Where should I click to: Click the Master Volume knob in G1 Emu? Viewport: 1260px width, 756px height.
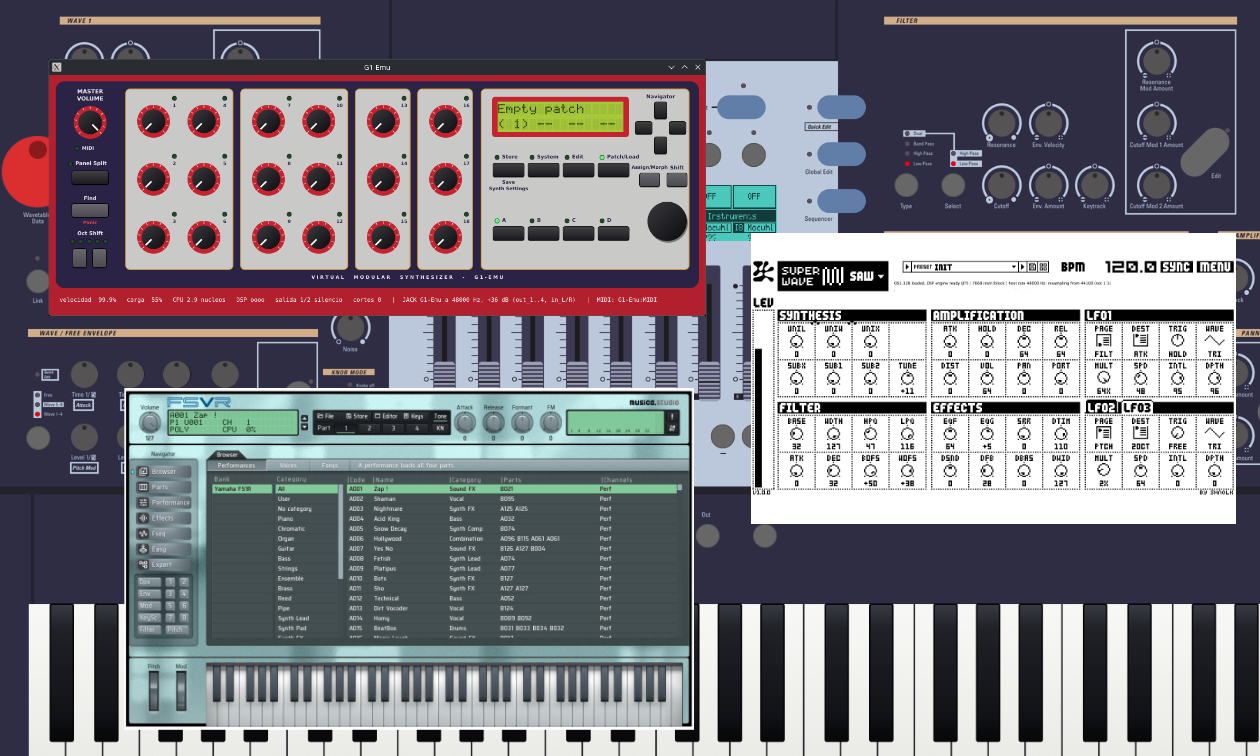click(x=90, y=123)
